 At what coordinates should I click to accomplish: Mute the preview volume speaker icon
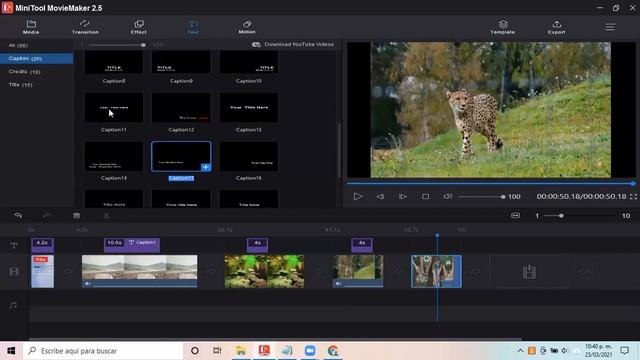[x=447, y=196]
